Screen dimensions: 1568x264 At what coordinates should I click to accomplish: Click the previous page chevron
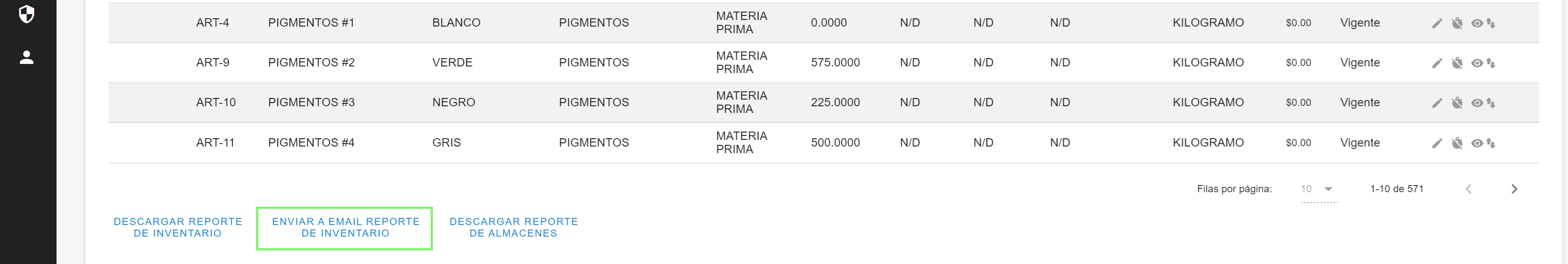pos(1469,189)
